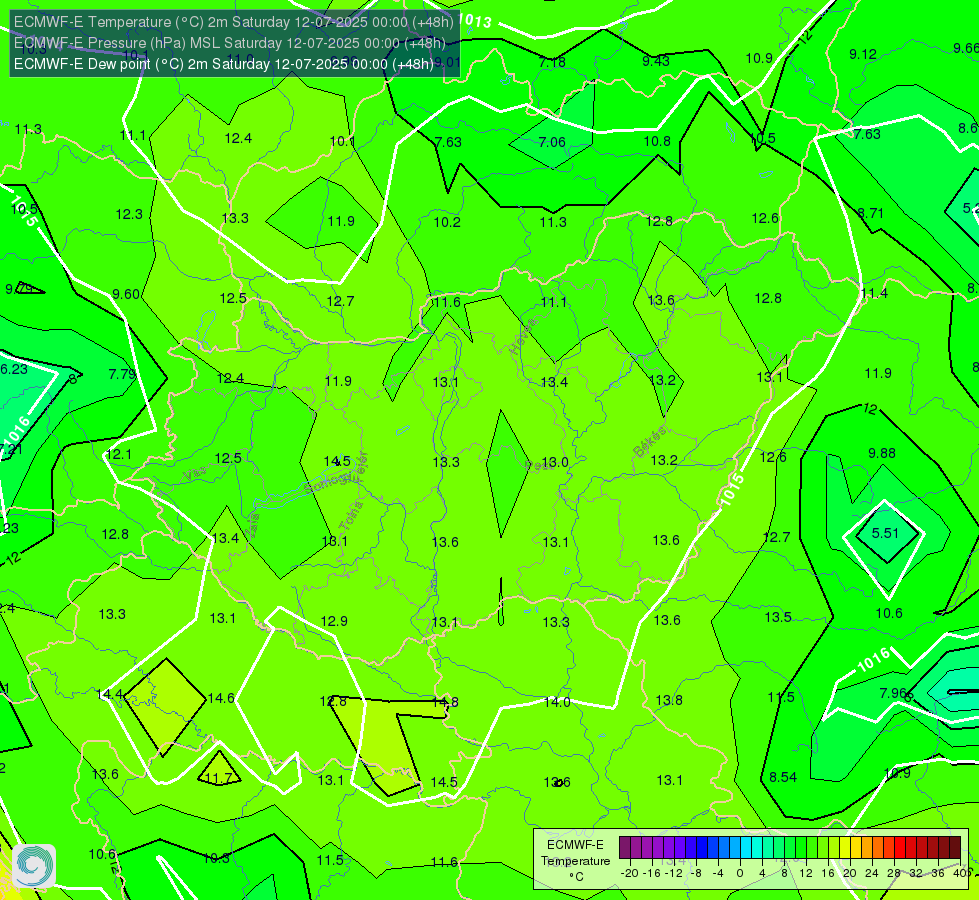Select the ECMWF-E Dew point 2m layer line
979x900 pixels.
tap(224, 64)
